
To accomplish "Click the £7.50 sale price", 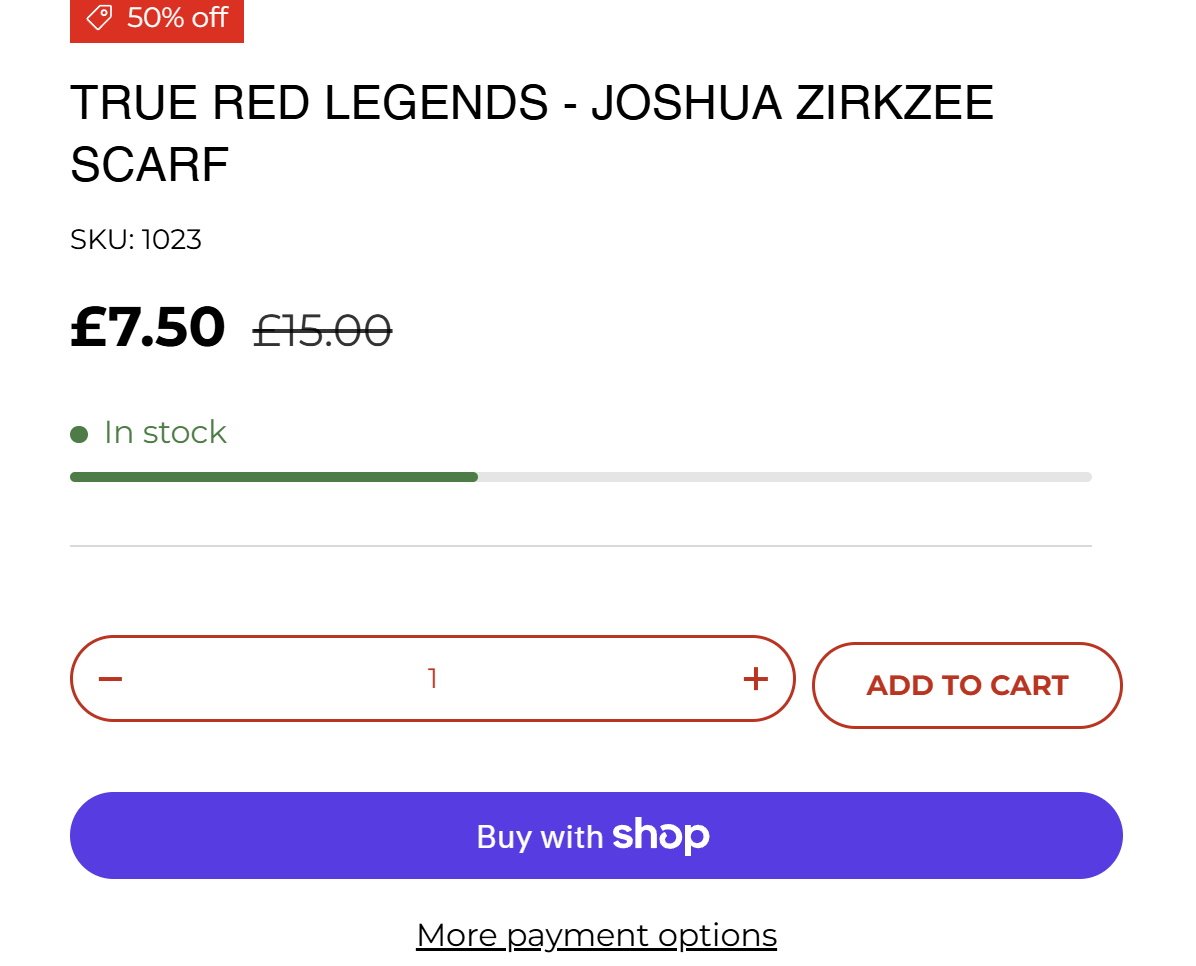I will coord(148,327).
